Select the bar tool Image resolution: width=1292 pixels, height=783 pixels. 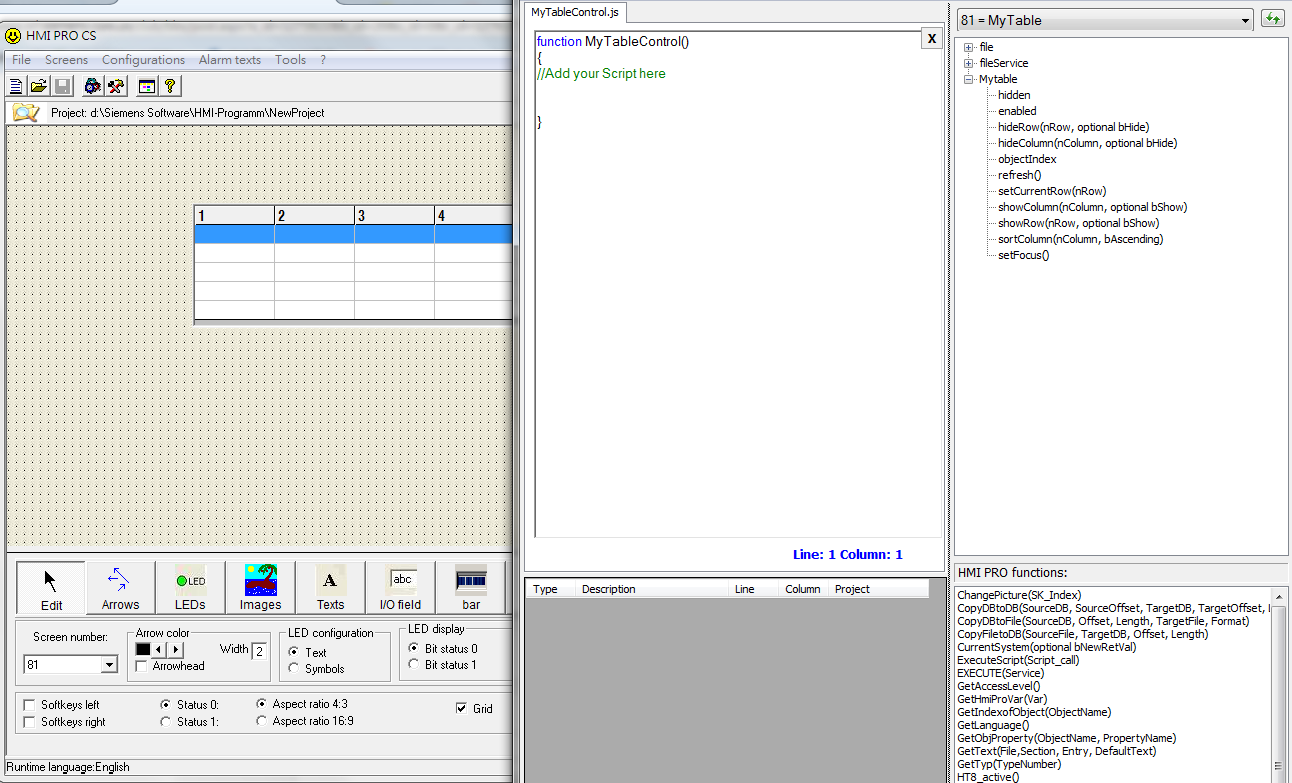(x=471, y=587)
